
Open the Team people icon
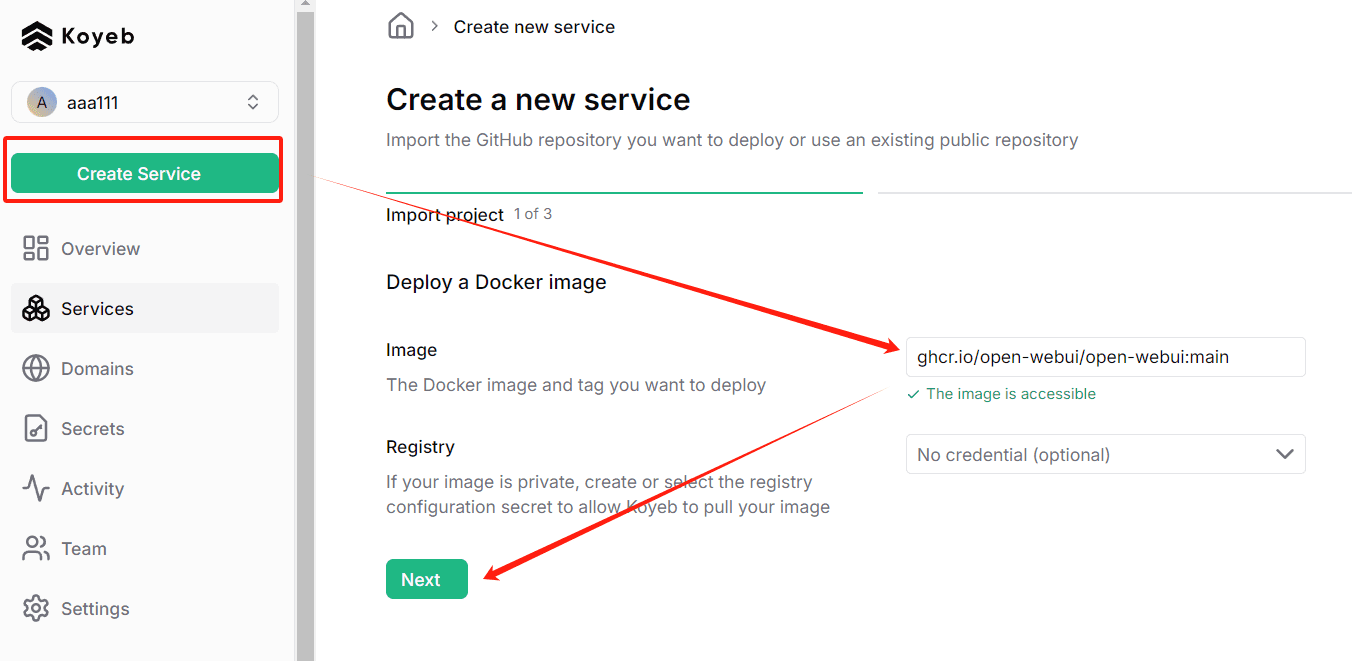coord(36,548)
